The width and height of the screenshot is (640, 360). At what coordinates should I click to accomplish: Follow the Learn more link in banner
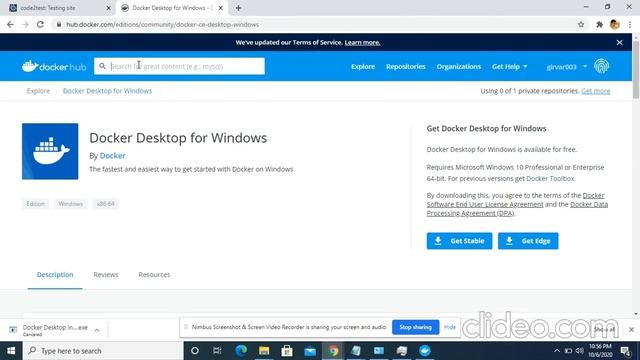click(x=362, y=42)
